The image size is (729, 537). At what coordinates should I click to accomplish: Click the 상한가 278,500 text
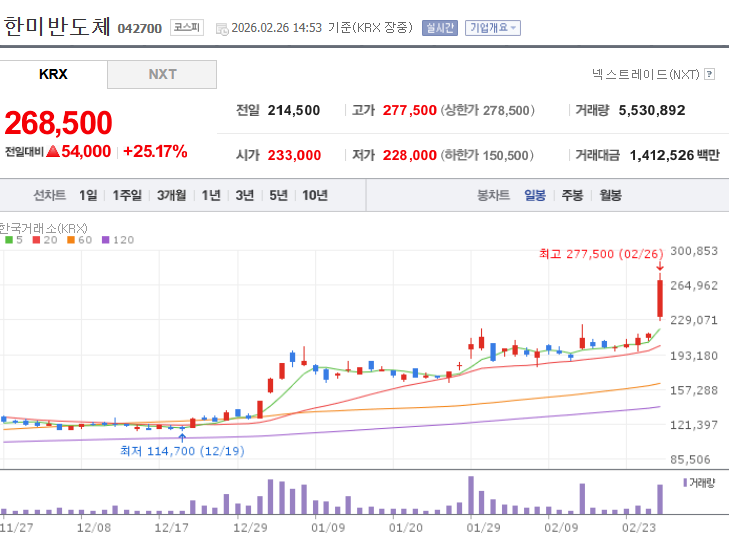(x=488, y=110)
